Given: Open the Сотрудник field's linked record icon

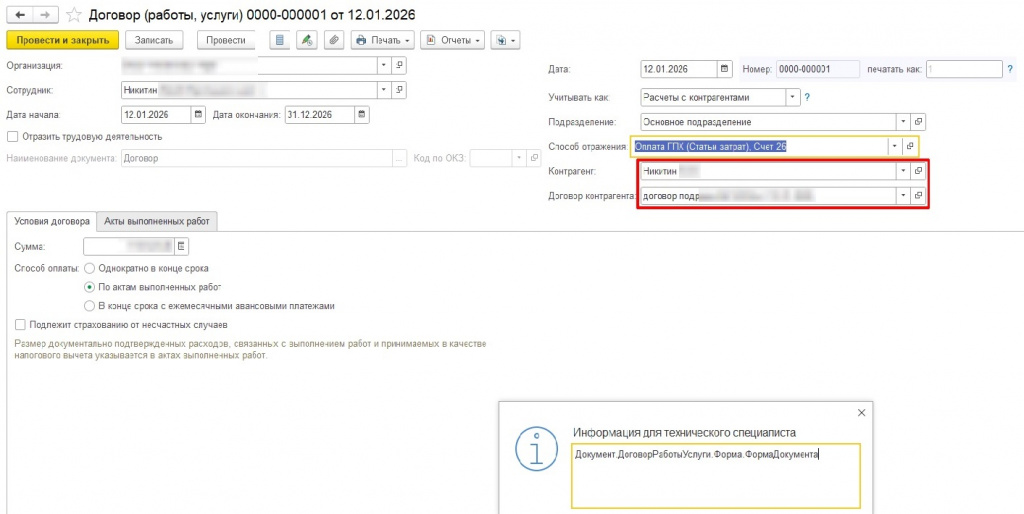Looking at the screenshot, I should coord(398,89).
